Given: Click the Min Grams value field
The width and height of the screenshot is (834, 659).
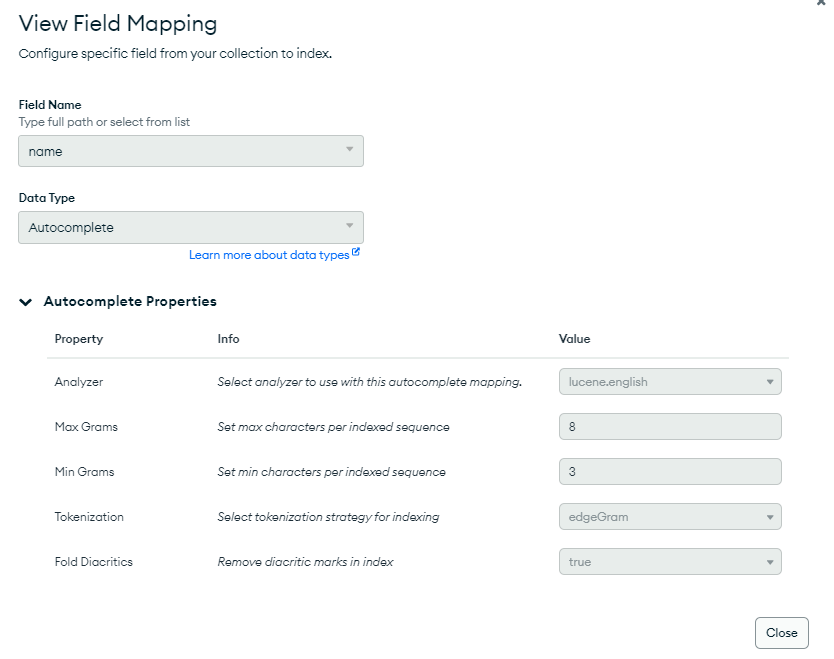Looking at the screenshot, I should point(669,471).
